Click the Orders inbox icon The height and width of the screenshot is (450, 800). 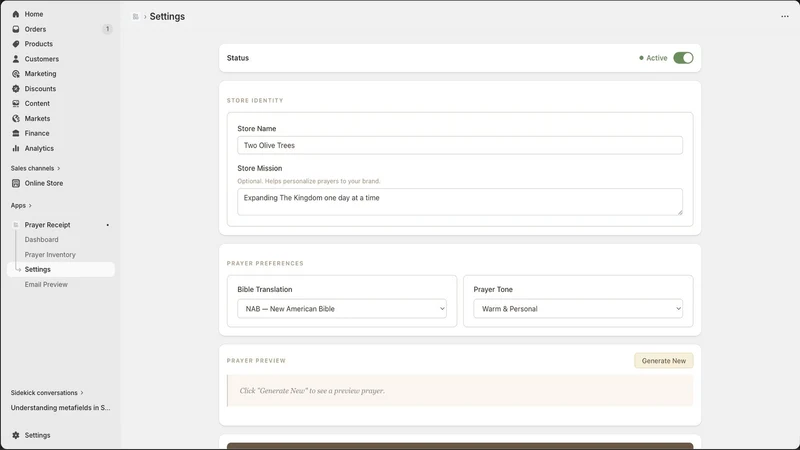16,29
